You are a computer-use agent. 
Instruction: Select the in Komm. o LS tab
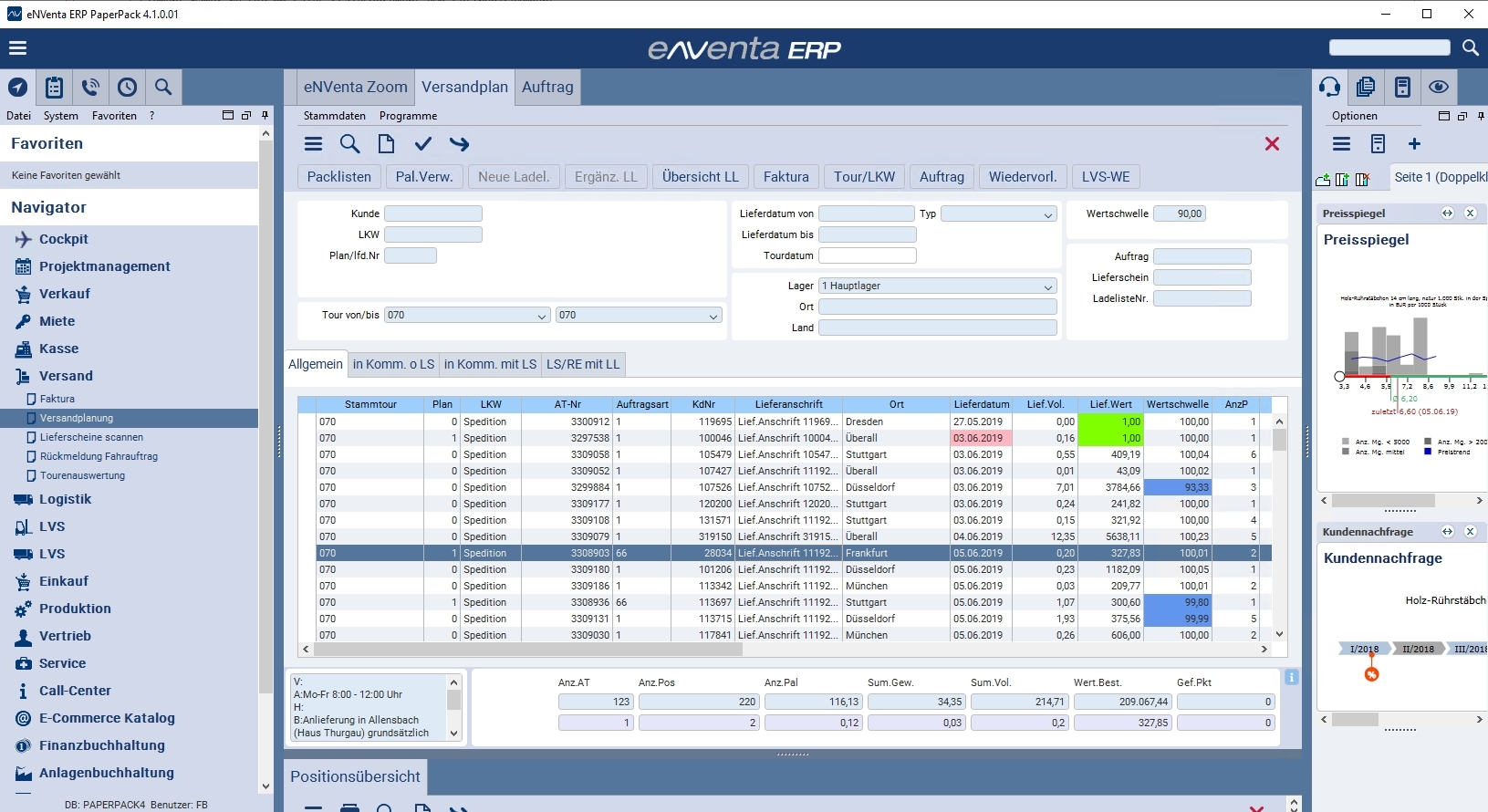(x=393, y=364)
